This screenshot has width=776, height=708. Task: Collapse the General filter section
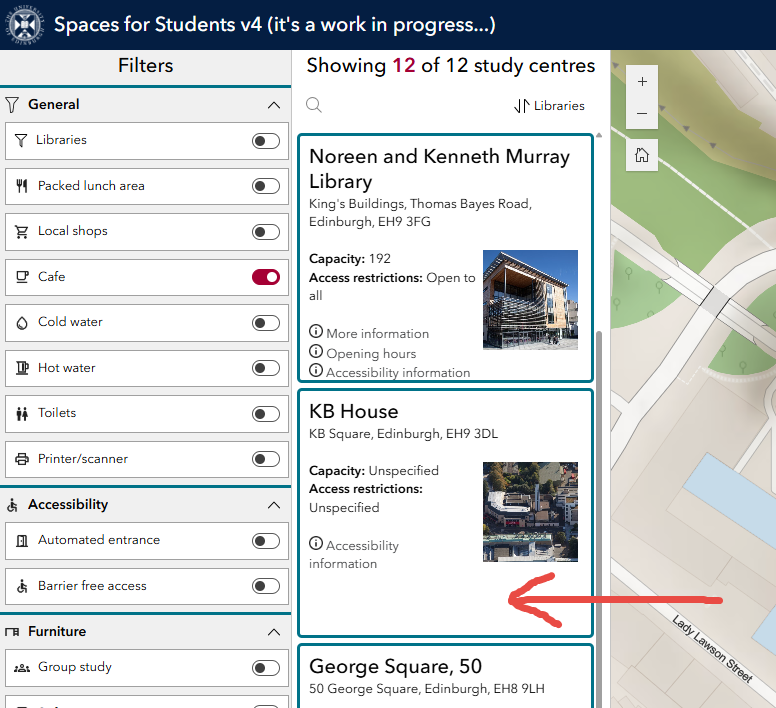click(x=274, y=105)
